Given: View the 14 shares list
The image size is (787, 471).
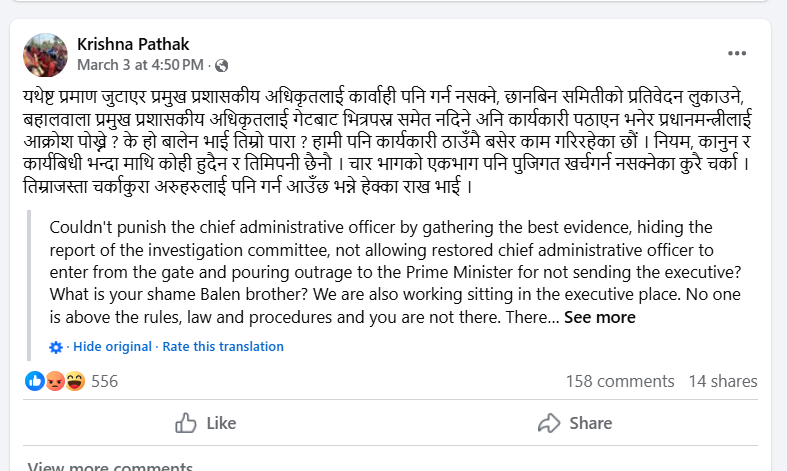Looking at the screenshot, I should tap(723, 381).
